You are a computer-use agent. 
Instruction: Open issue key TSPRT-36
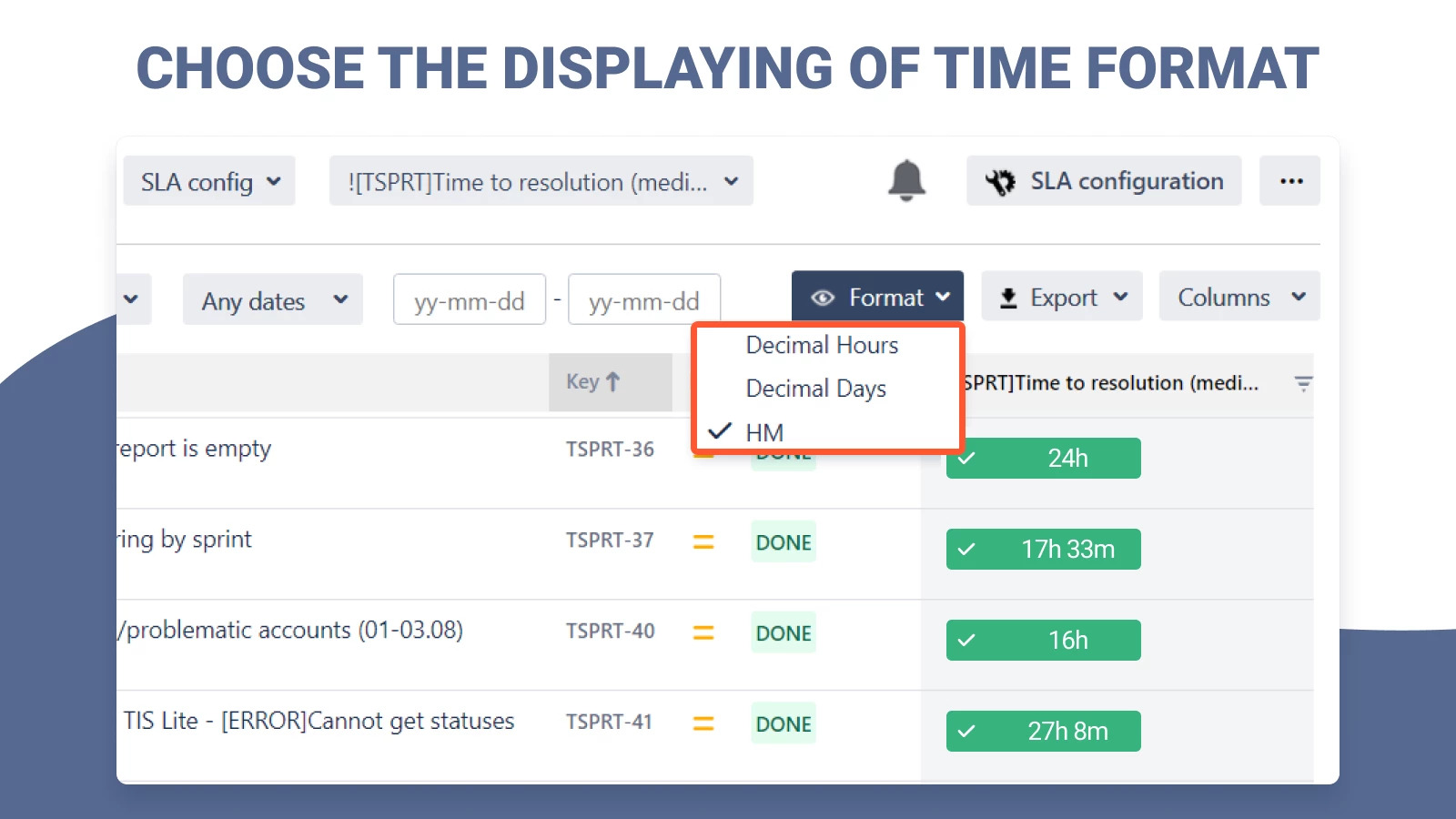tap(610, 450)
